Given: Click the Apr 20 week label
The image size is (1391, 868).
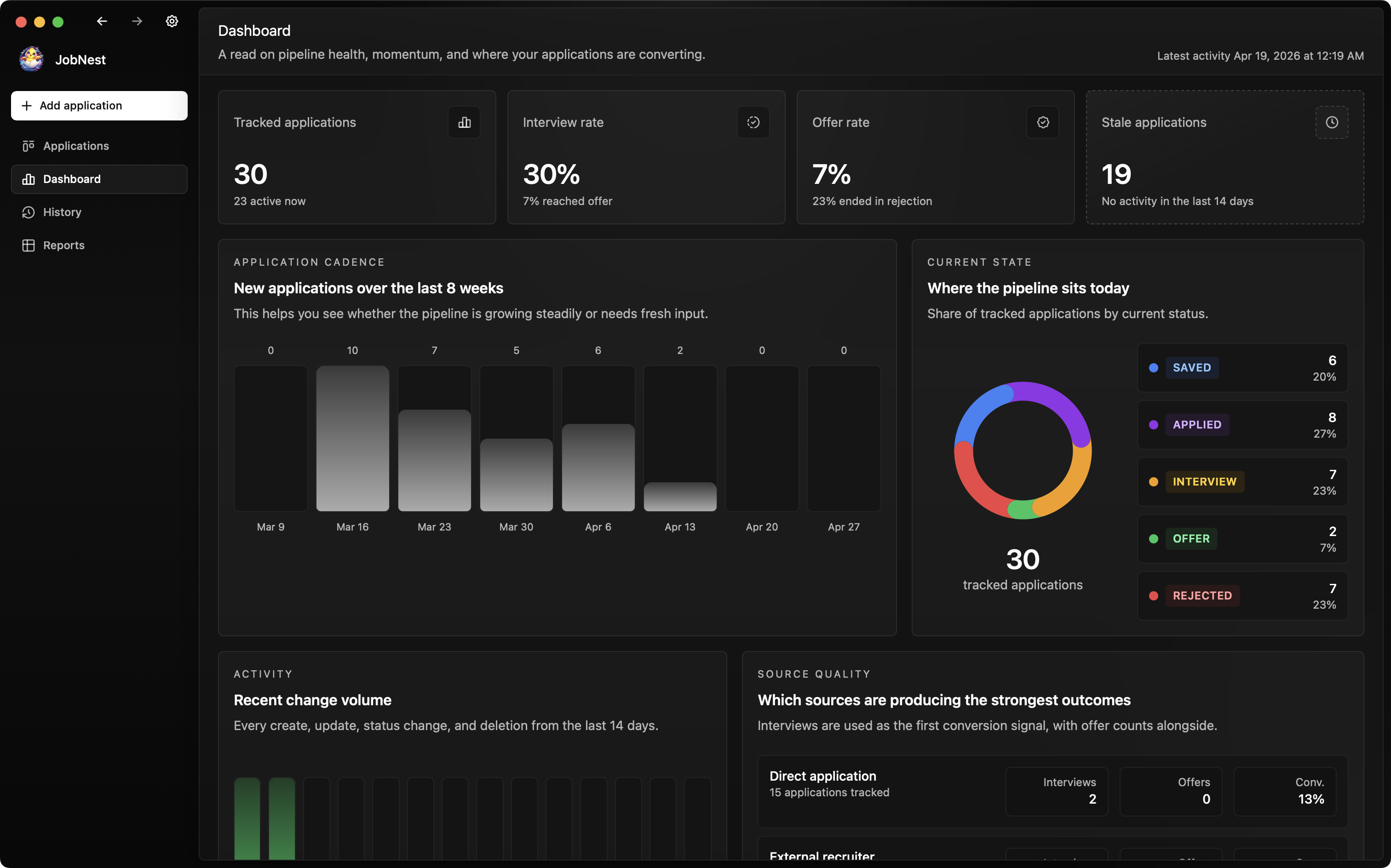Looking at the screenshot, I should point(762,527).
